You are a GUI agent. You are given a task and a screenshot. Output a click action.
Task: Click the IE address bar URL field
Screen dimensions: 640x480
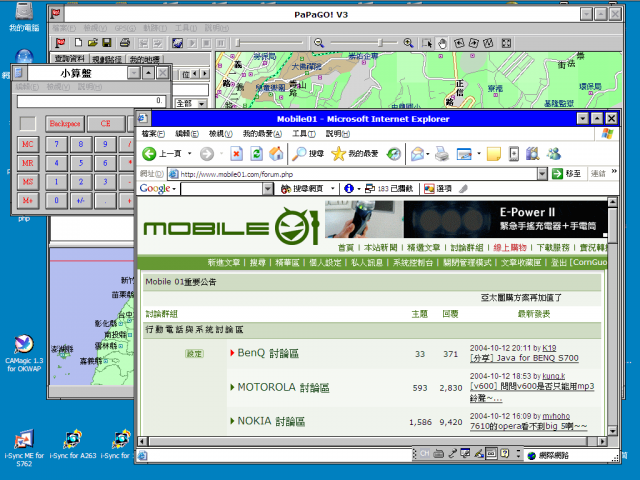353,174
